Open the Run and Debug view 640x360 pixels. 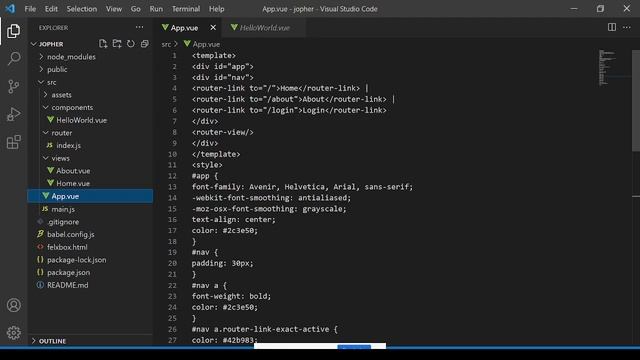pos(13,114)
